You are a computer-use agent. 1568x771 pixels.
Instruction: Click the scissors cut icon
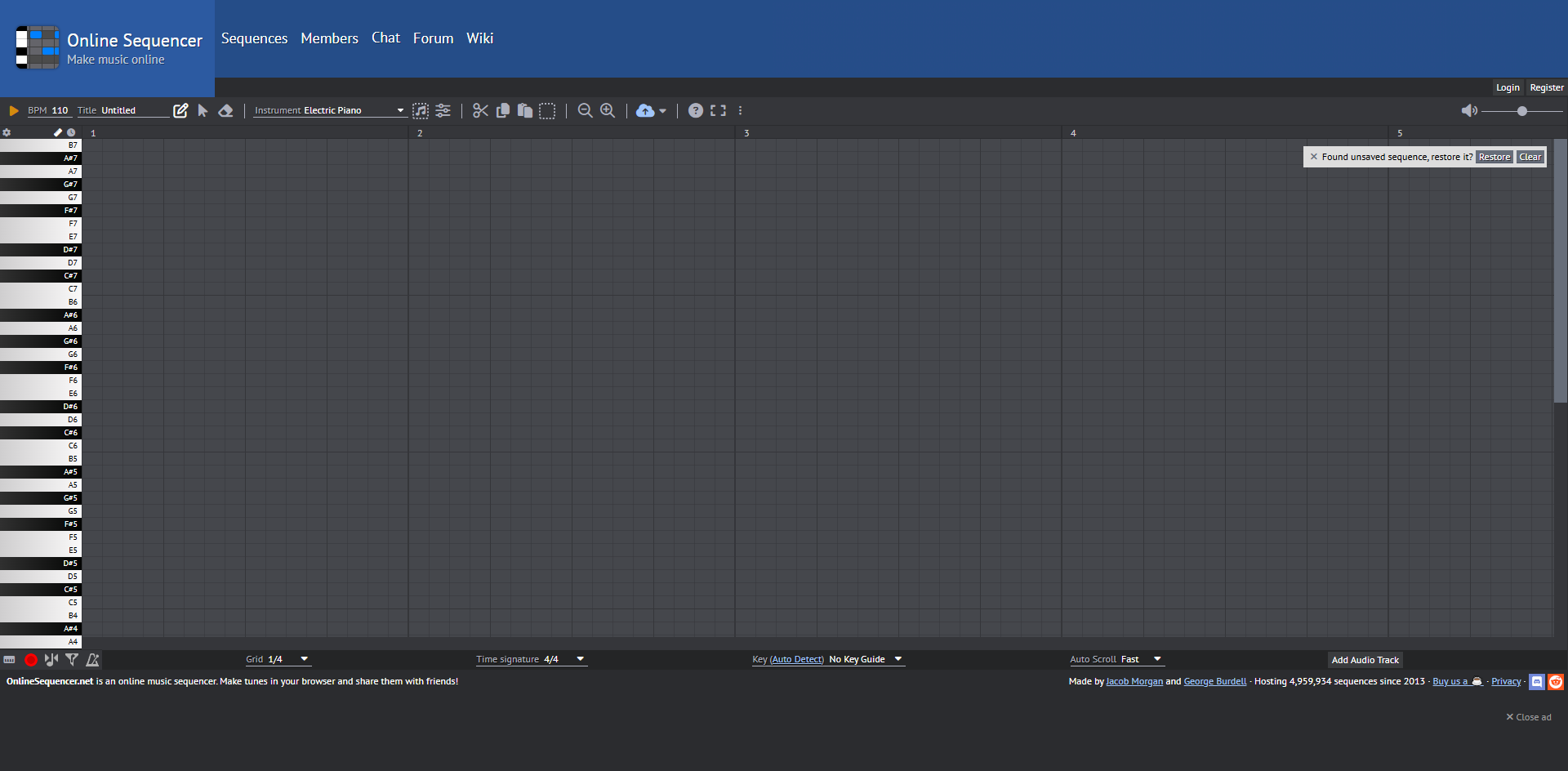(x=480, y=111)
